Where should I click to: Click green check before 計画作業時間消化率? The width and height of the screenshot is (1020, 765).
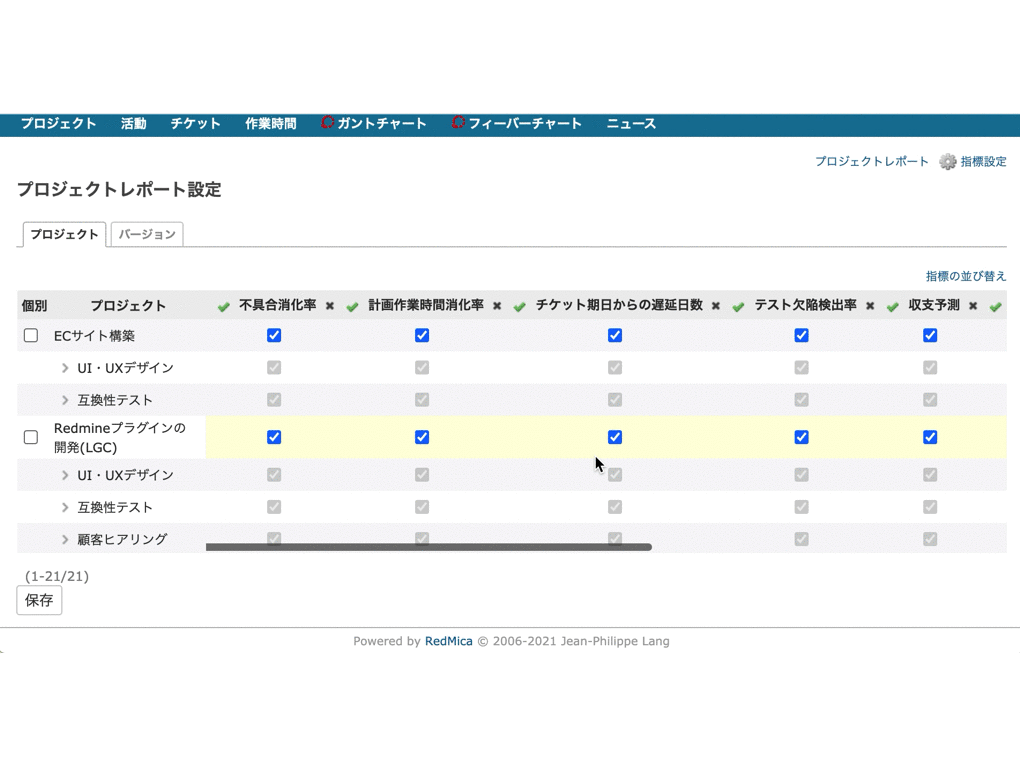click(x=353, y=306)
